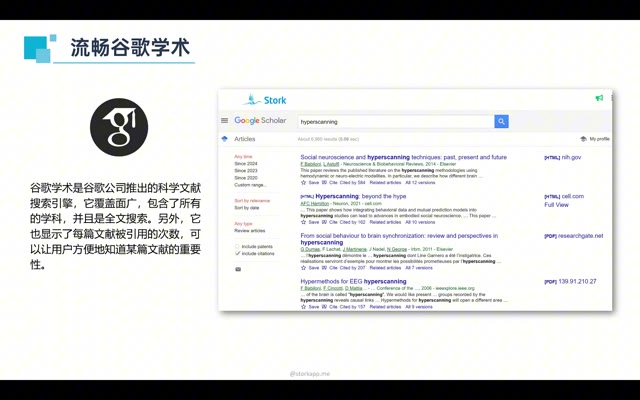Click the slide title 流畅谷歌学术

point(130,47)
